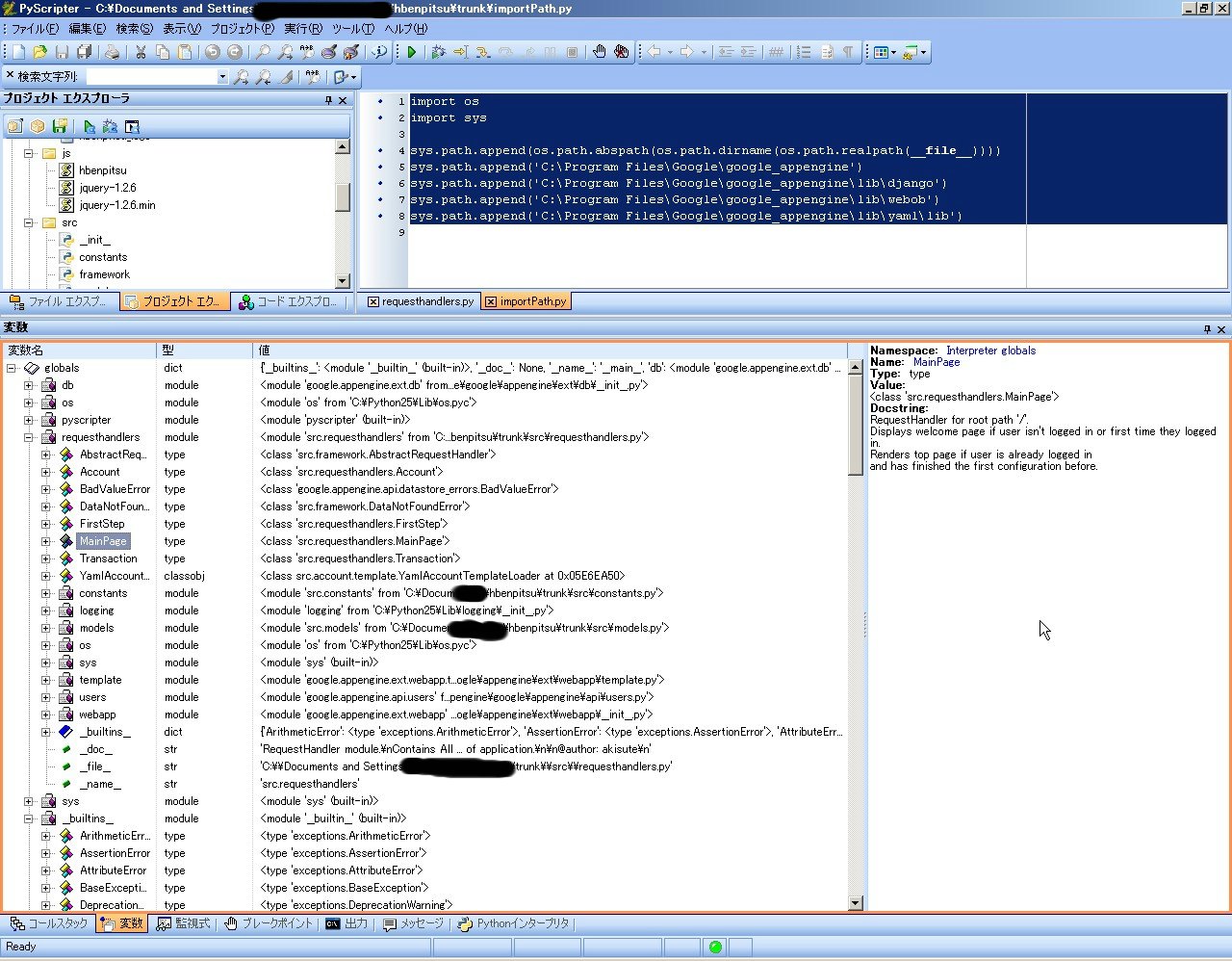Toggle line numbers display
This screenshot has height=961, width=1232.
coord(804,52)
